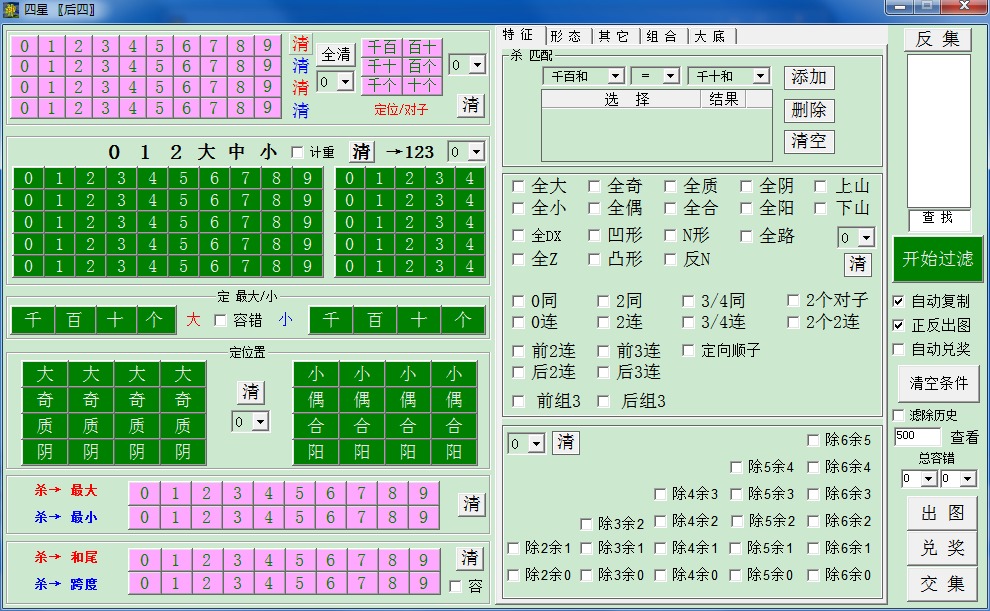Enable the 除6余5 checkbox
The image size is (990, 611).
813,440
